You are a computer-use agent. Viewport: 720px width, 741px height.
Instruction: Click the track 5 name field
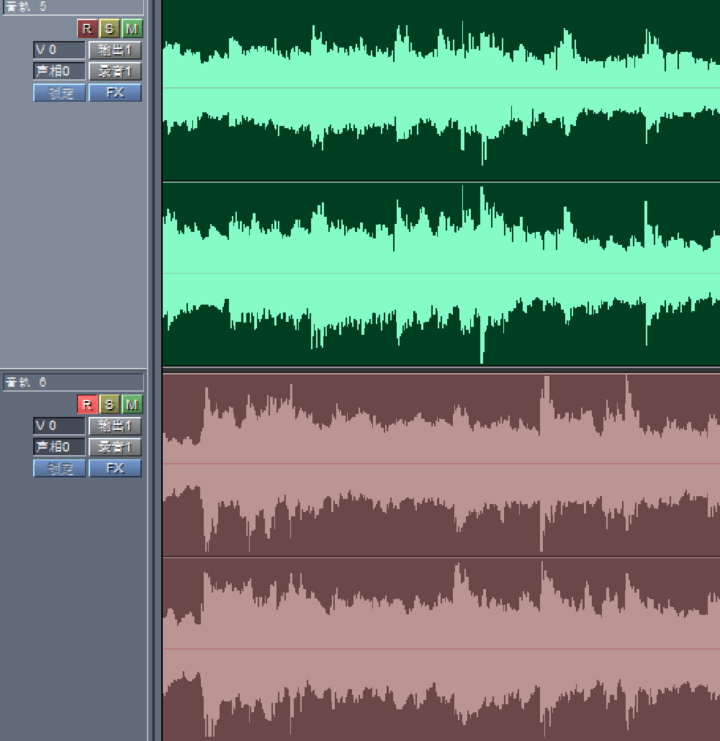73,7
